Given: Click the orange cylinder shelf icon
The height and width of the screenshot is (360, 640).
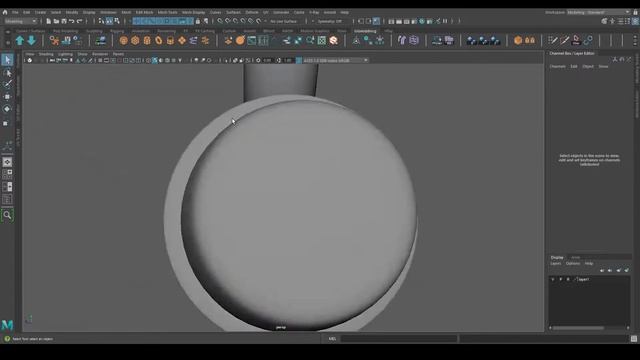Looking at the screenshot, I should click(x=147, y=40).
